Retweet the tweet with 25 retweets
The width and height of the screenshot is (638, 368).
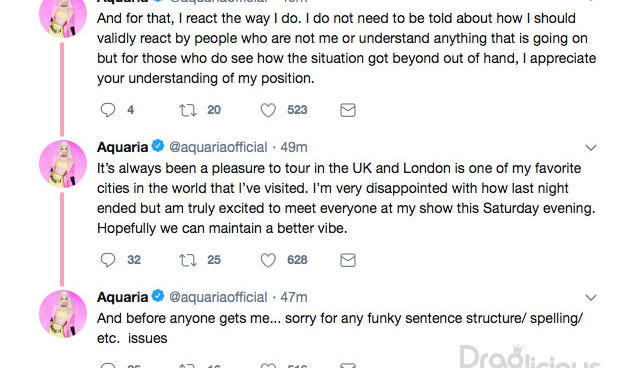188,260
